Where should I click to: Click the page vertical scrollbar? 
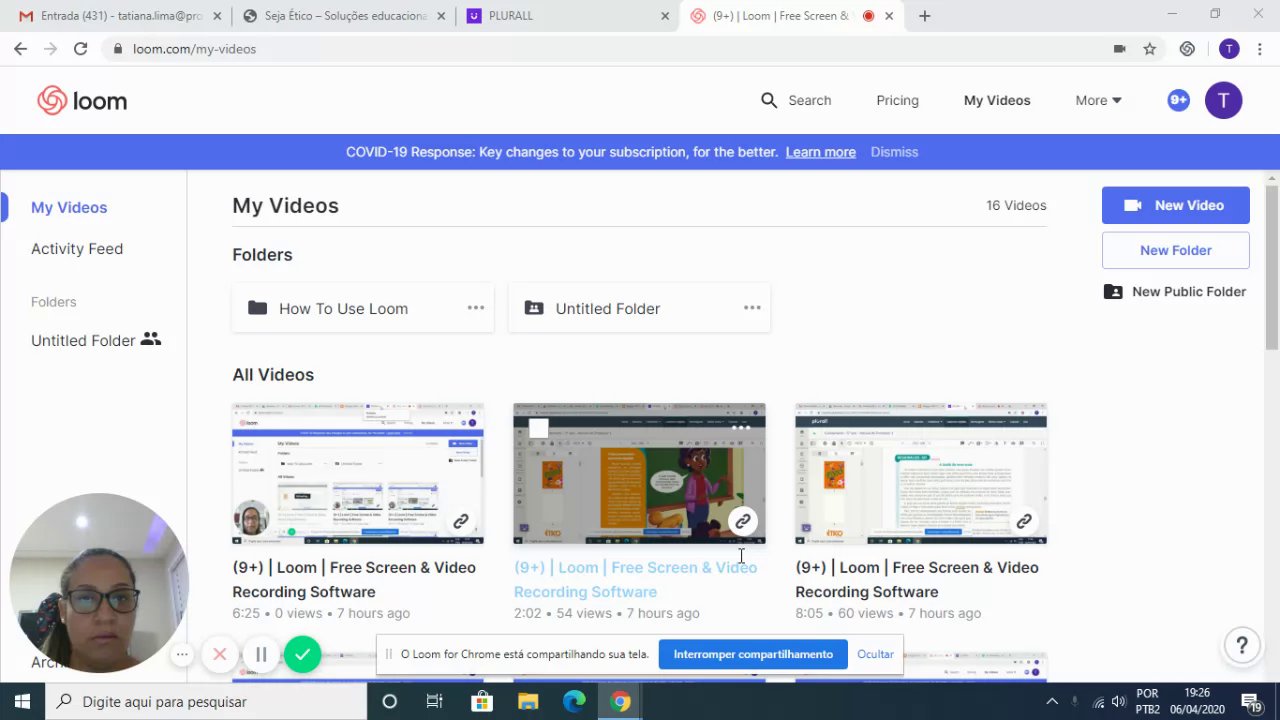1272,266
